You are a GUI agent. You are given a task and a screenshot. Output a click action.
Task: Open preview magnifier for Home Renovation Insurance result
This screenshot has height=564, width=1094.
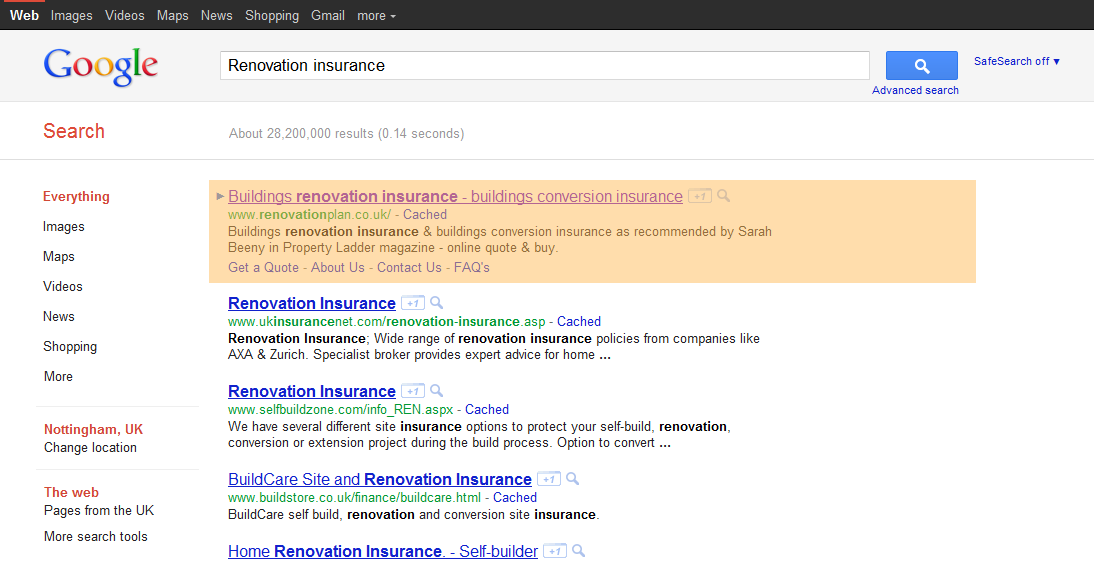[x=578, y=551]
